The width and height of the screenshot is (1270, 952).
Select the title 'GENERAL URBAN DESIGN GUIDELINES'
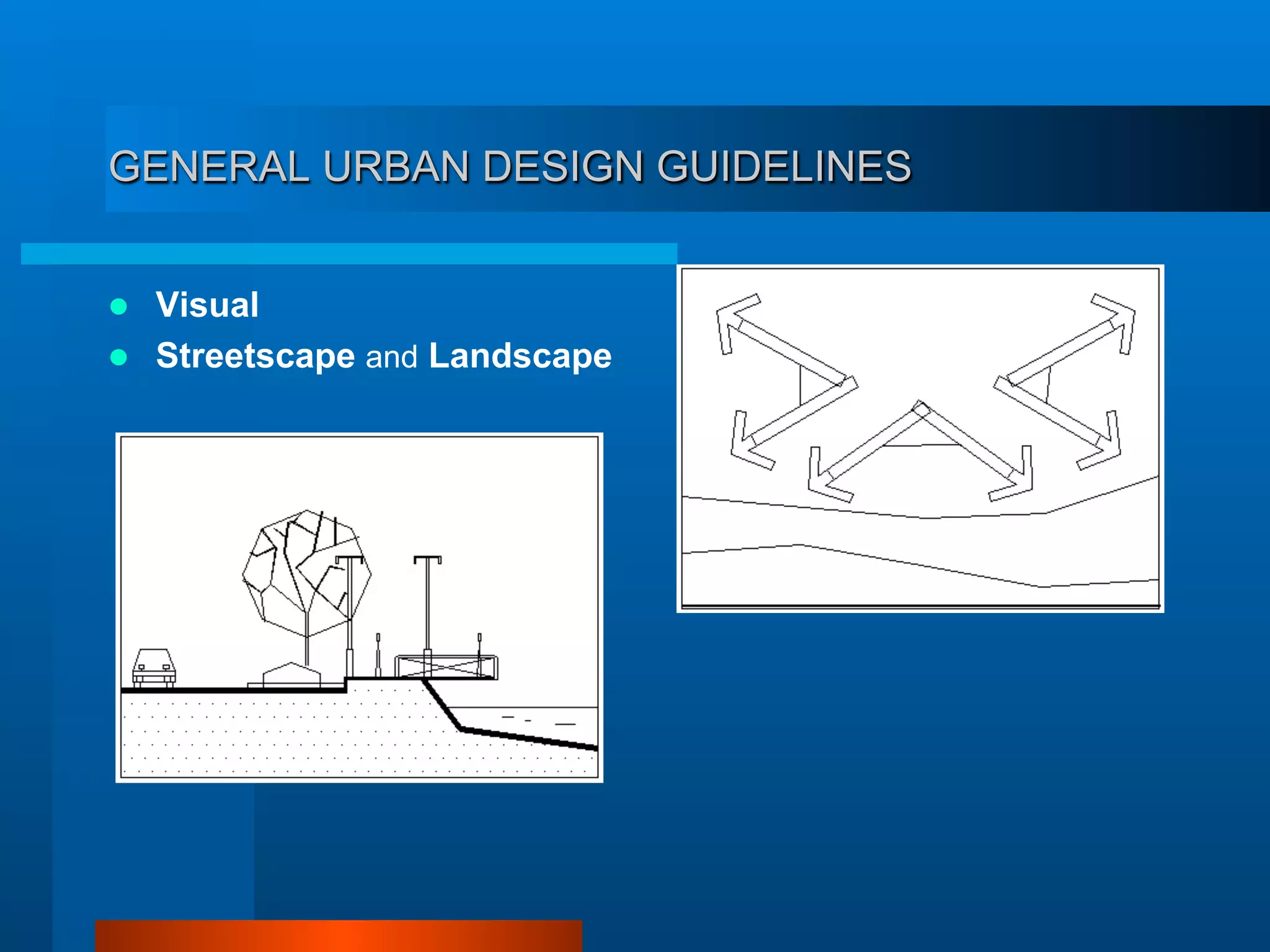coord(510,166)
